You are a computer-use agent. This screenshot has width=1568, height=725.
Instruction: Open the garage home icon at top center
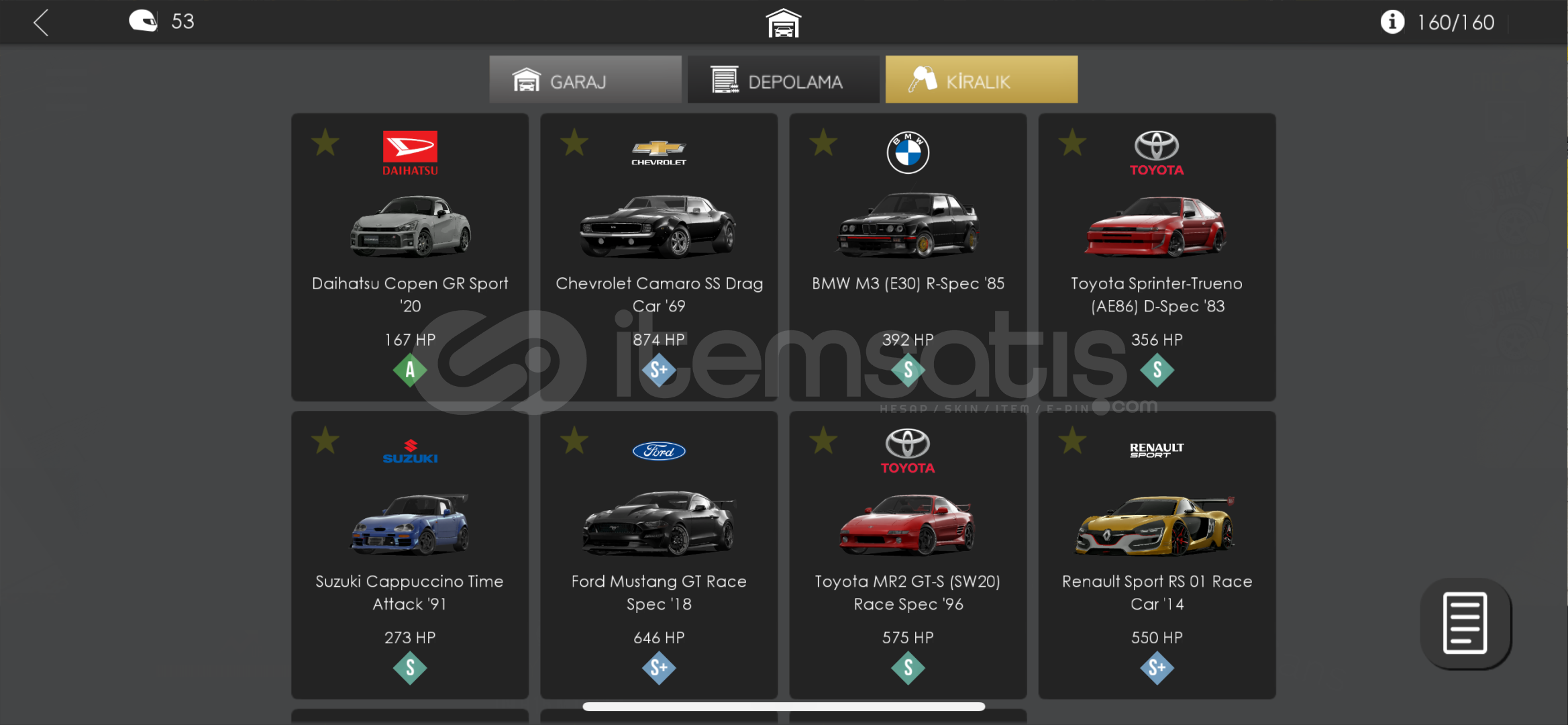coord(783,23)
